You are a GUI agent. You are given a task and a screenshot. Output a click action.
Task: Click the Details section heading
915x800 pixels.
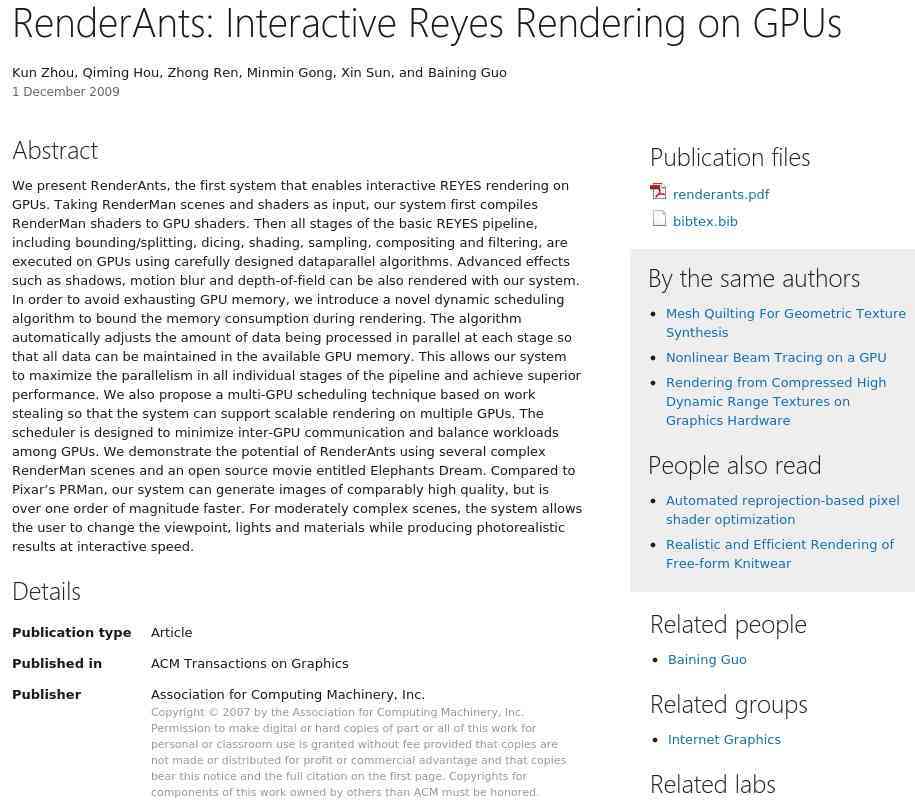click(x=46, y=592)
